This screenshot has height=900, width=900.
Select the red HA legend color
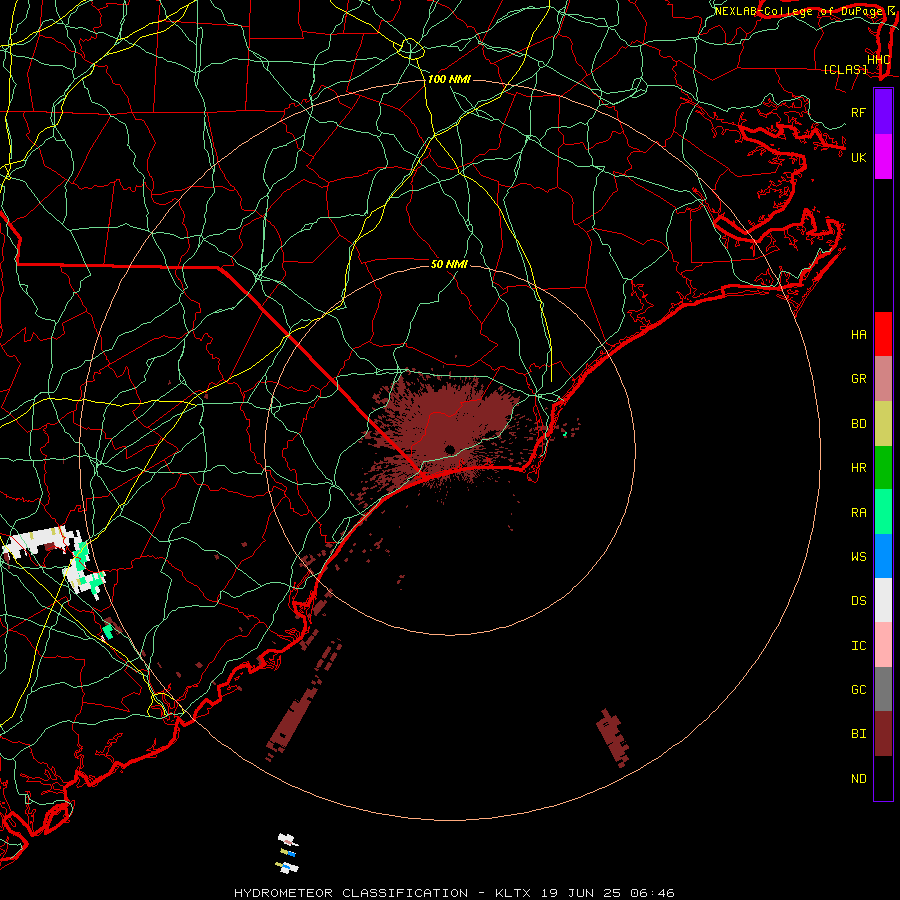(883, 334)
